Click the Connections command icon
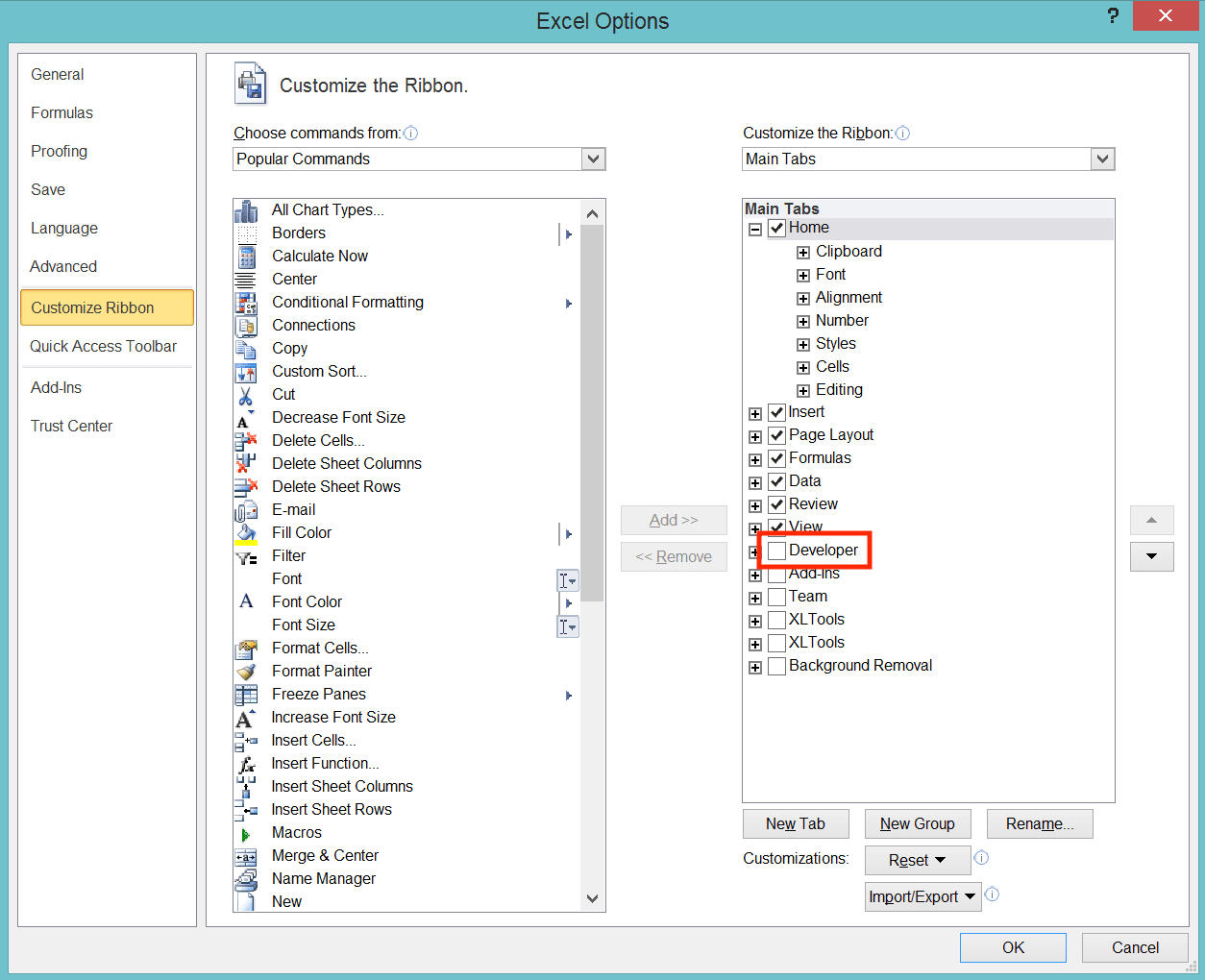The image size is (1205, 980). click(246, 326)
